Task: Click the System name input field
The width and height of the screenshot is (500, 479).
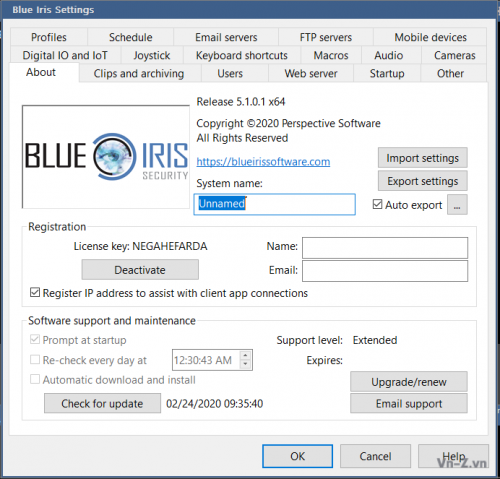Action: click(x=275, y=204)
